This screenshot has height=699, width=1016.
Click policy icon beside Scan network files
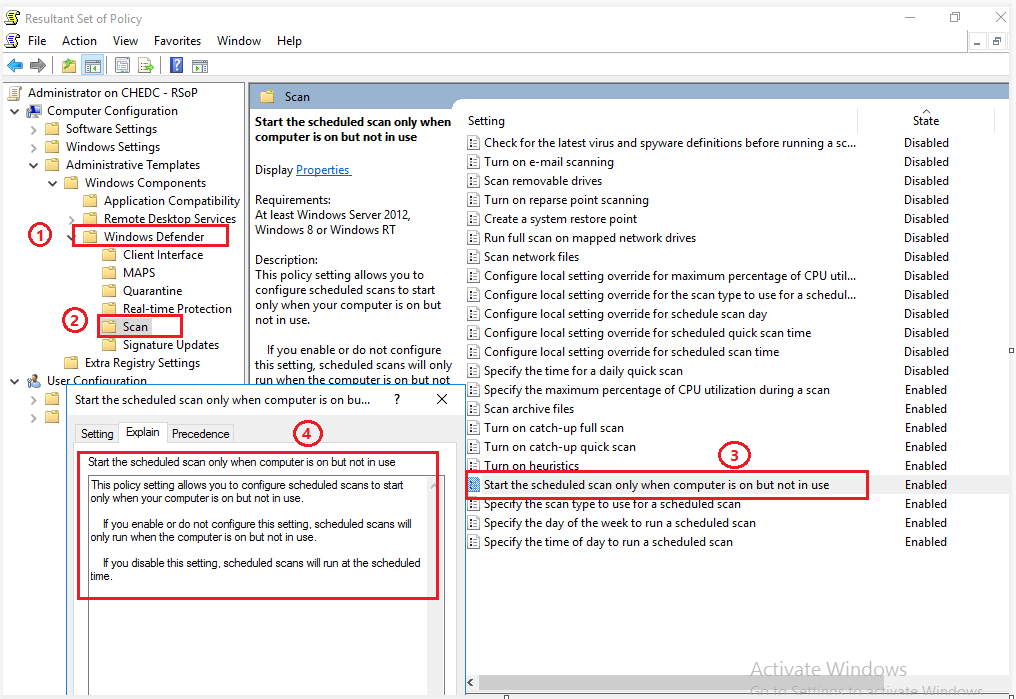pyautogui.click(x=474, y=257)
